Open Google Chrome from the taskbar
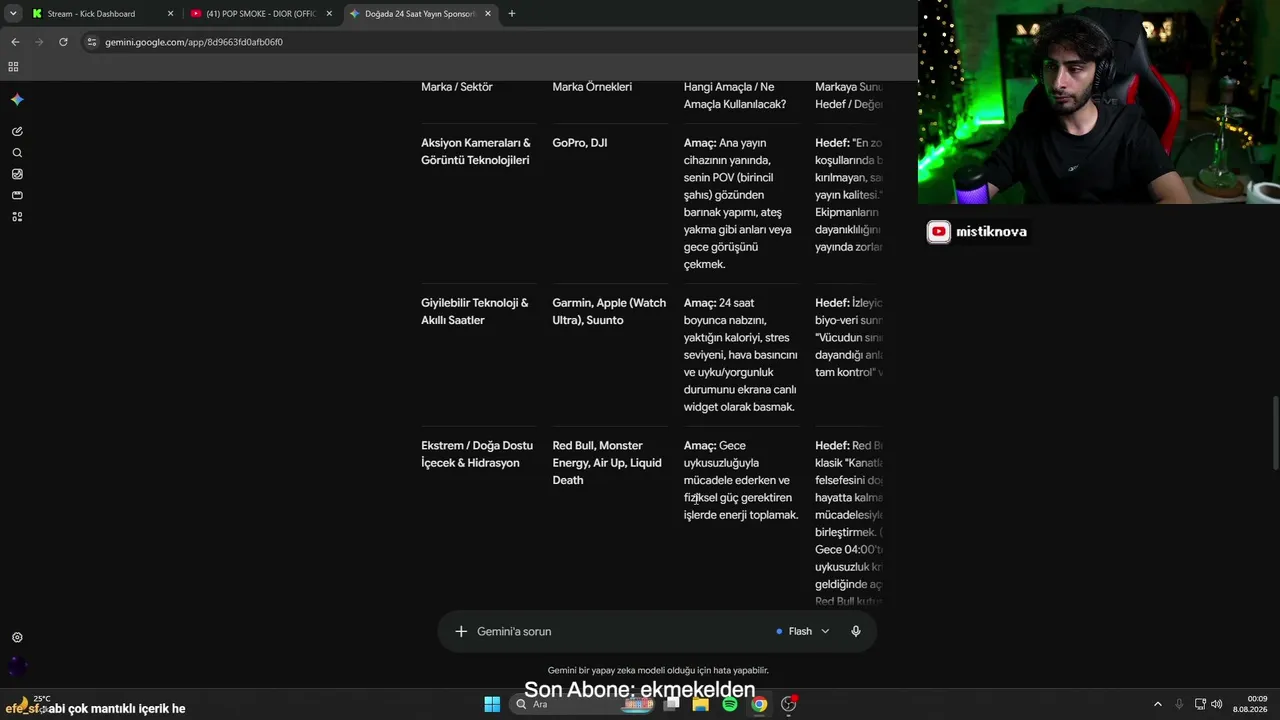The image size is (1280, 720). coord(760,704)
